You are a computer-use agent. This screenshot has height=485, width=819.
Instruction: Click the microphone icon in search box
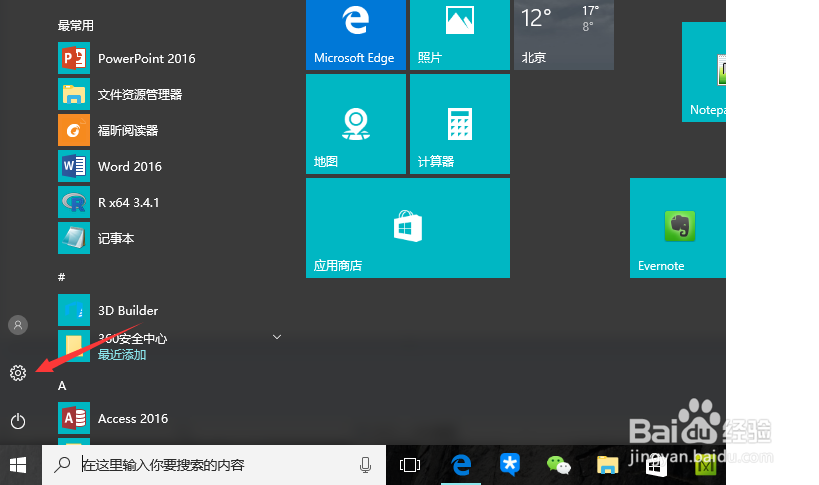click(366, 465)
